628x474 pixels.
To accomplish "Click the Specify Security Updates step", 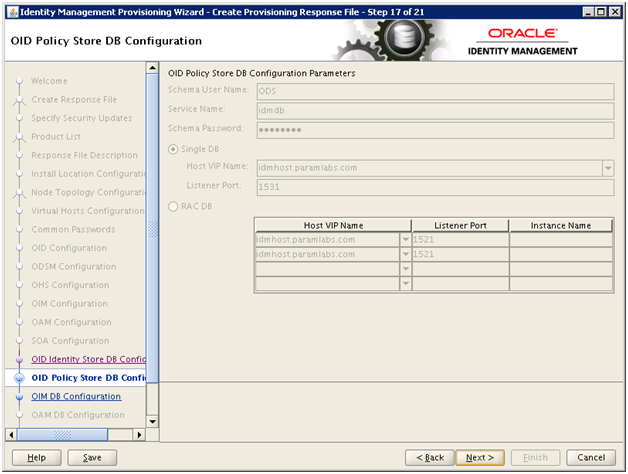I will pos(82,118).
